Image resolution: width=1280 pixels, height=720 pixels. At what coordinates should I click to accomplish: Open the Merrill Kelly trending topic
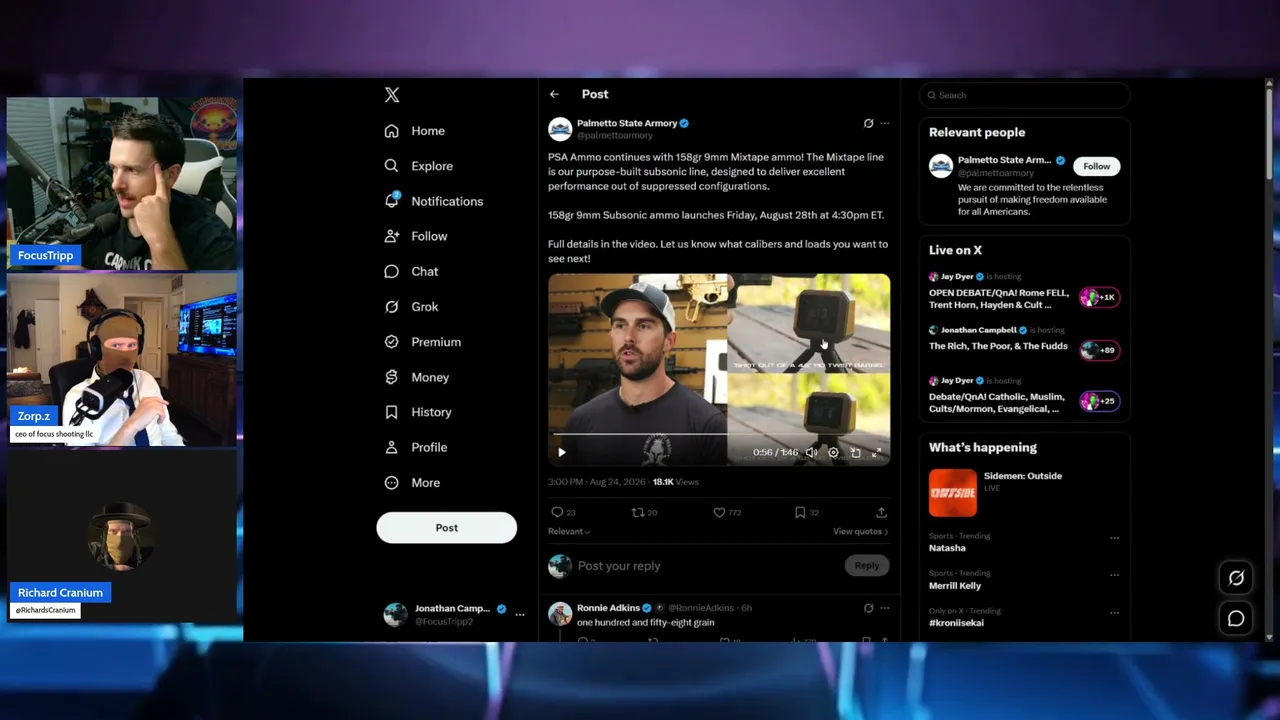pyautogui.click(x=955, y=586)
